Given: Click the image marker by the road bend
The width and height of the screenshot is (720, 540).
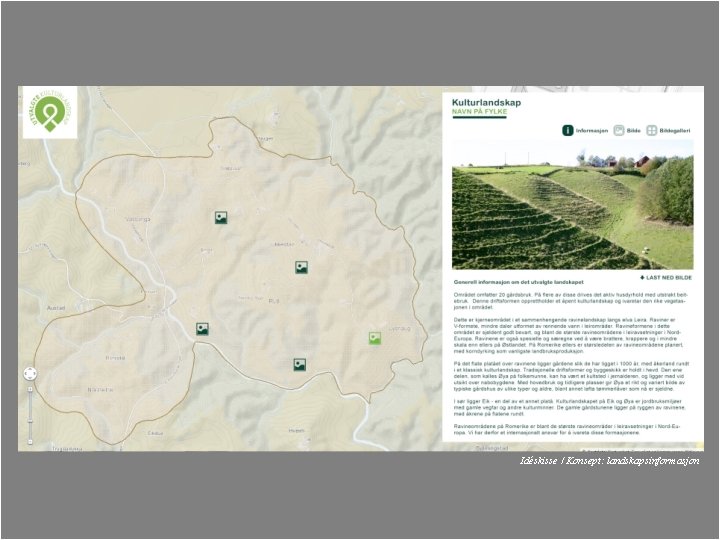Looking at the screenshot, I should click(202, 329).
